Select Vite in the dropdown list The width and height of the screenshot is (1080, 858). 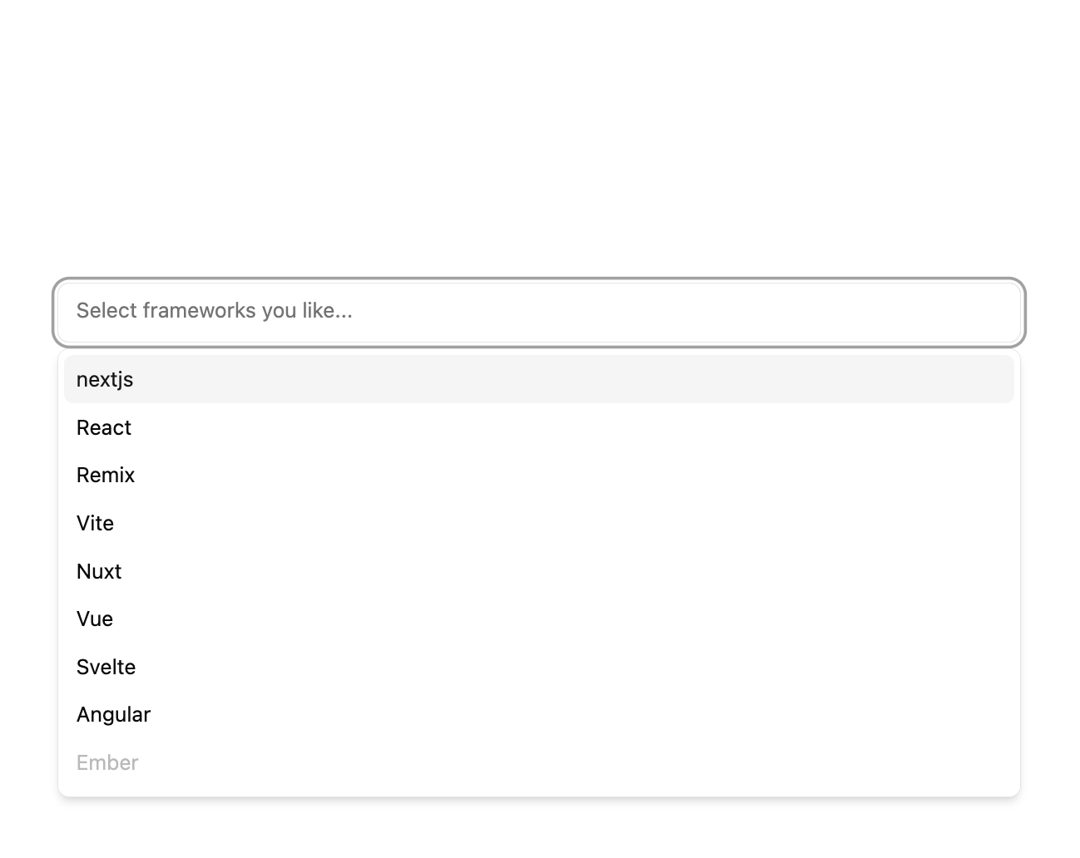pyautogui.click(x=539, y=523)
